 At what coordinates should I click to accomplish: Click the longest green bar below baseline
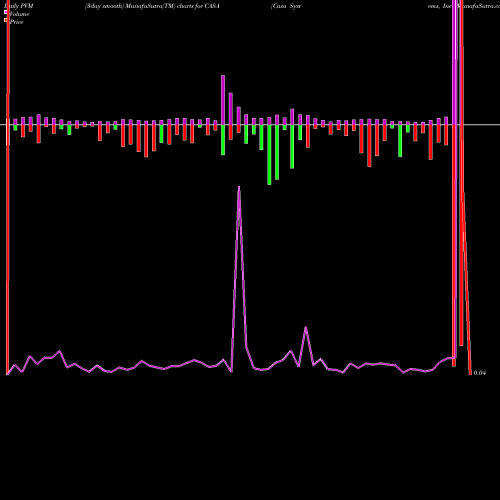(269, 155)
